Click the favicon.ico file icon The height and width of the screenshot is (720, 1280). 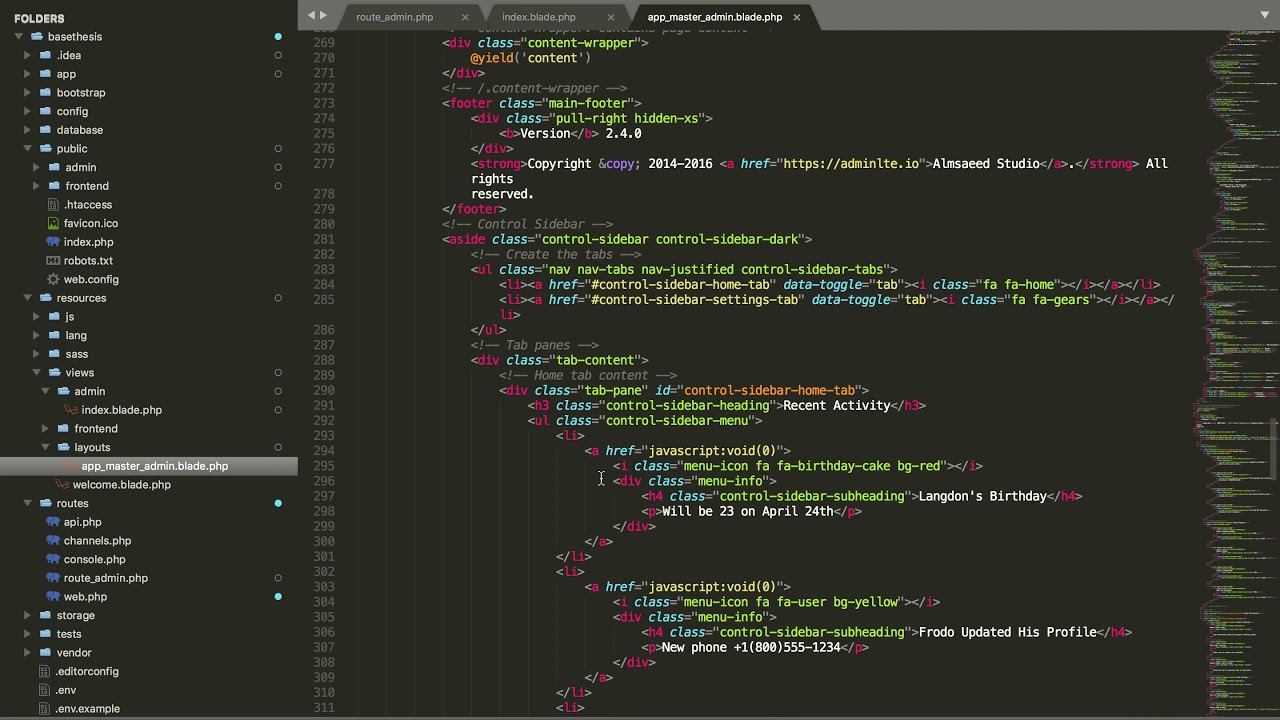(x=54, y=223)
